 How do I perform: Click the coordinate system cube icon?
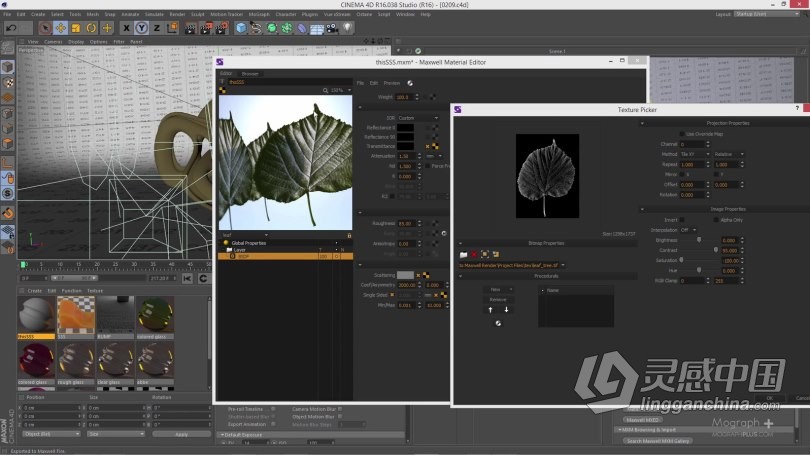click(x=172, y=28)
